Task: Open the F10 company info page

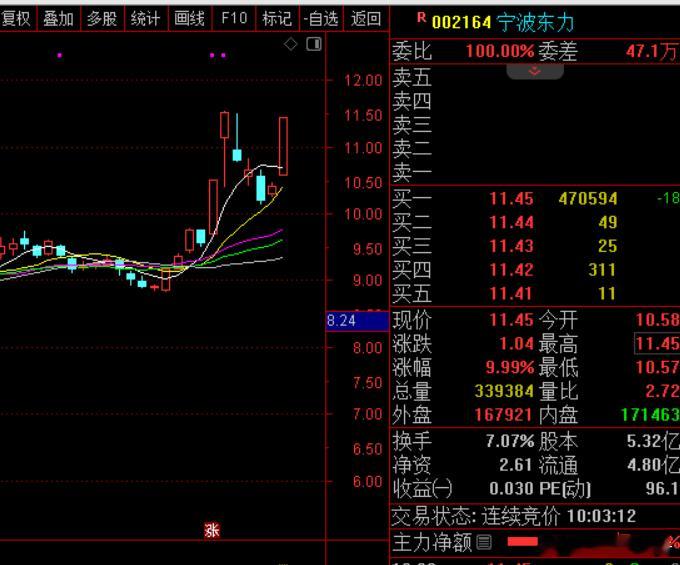Action: pos(234,18)
